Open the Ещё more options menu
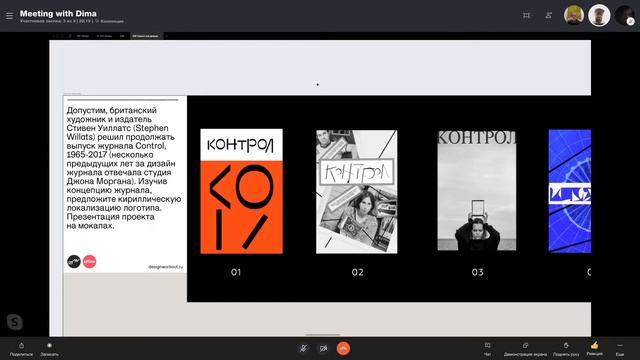Screen dimensions: 640x360 point(620,349)
